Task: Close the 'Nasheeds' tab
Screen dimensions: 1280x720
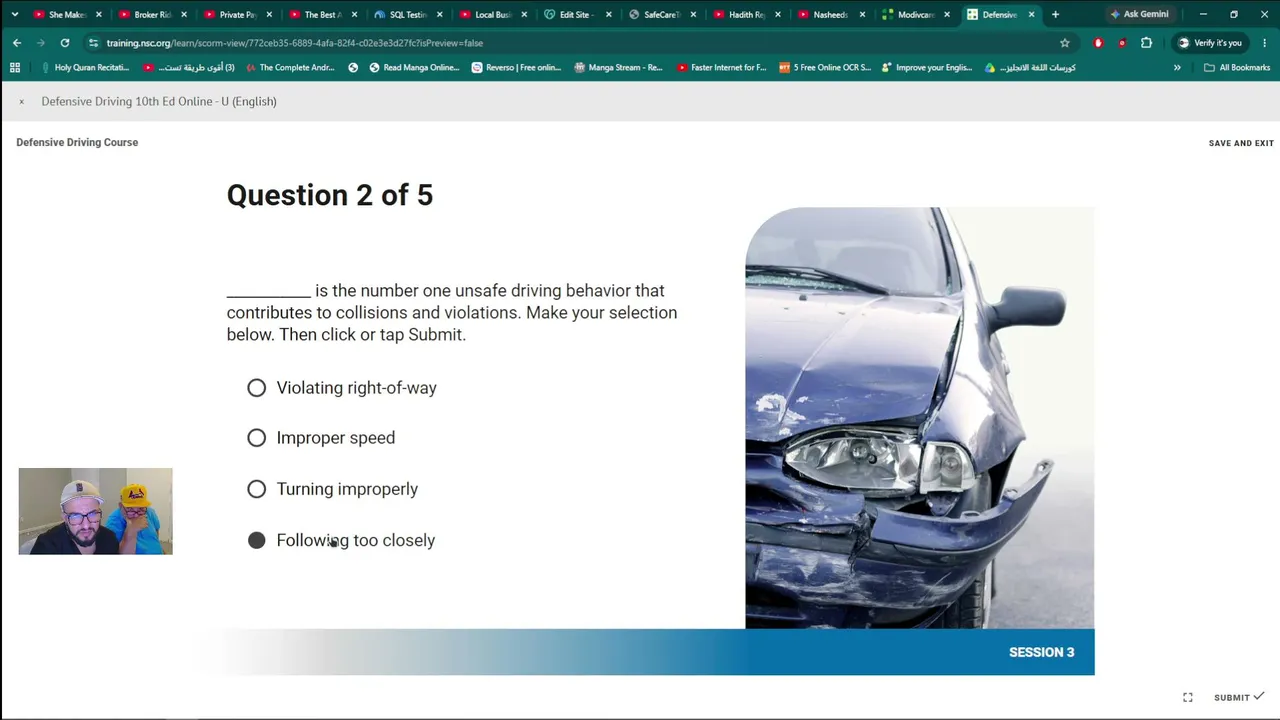Action: 862,15
